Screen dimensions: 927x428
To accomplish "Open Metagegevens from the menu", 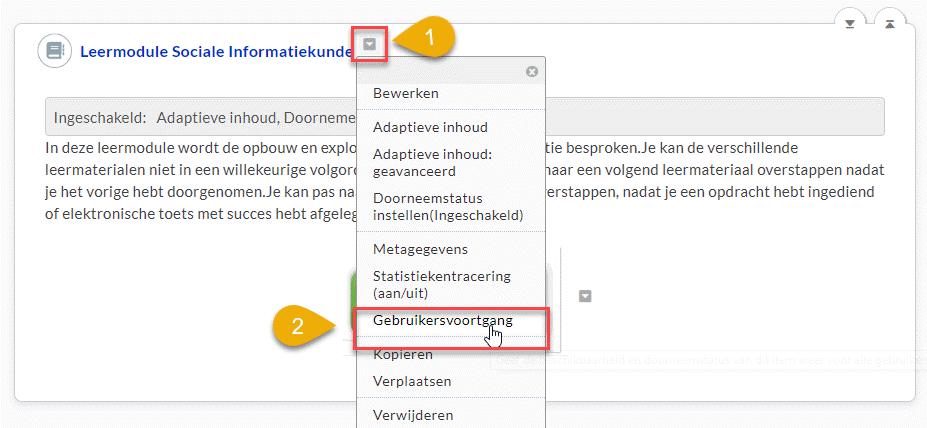I will click(420, 248).
